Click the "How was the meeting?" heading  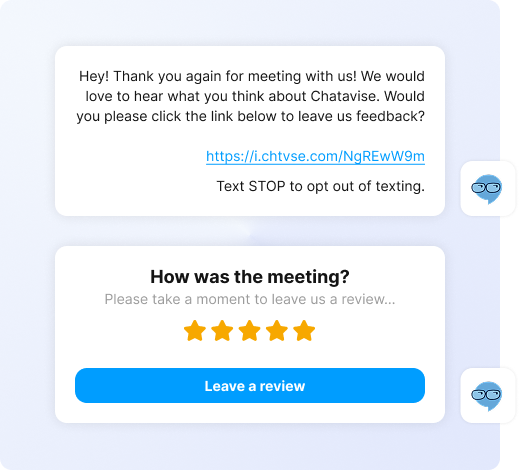[x=250, y=277]
